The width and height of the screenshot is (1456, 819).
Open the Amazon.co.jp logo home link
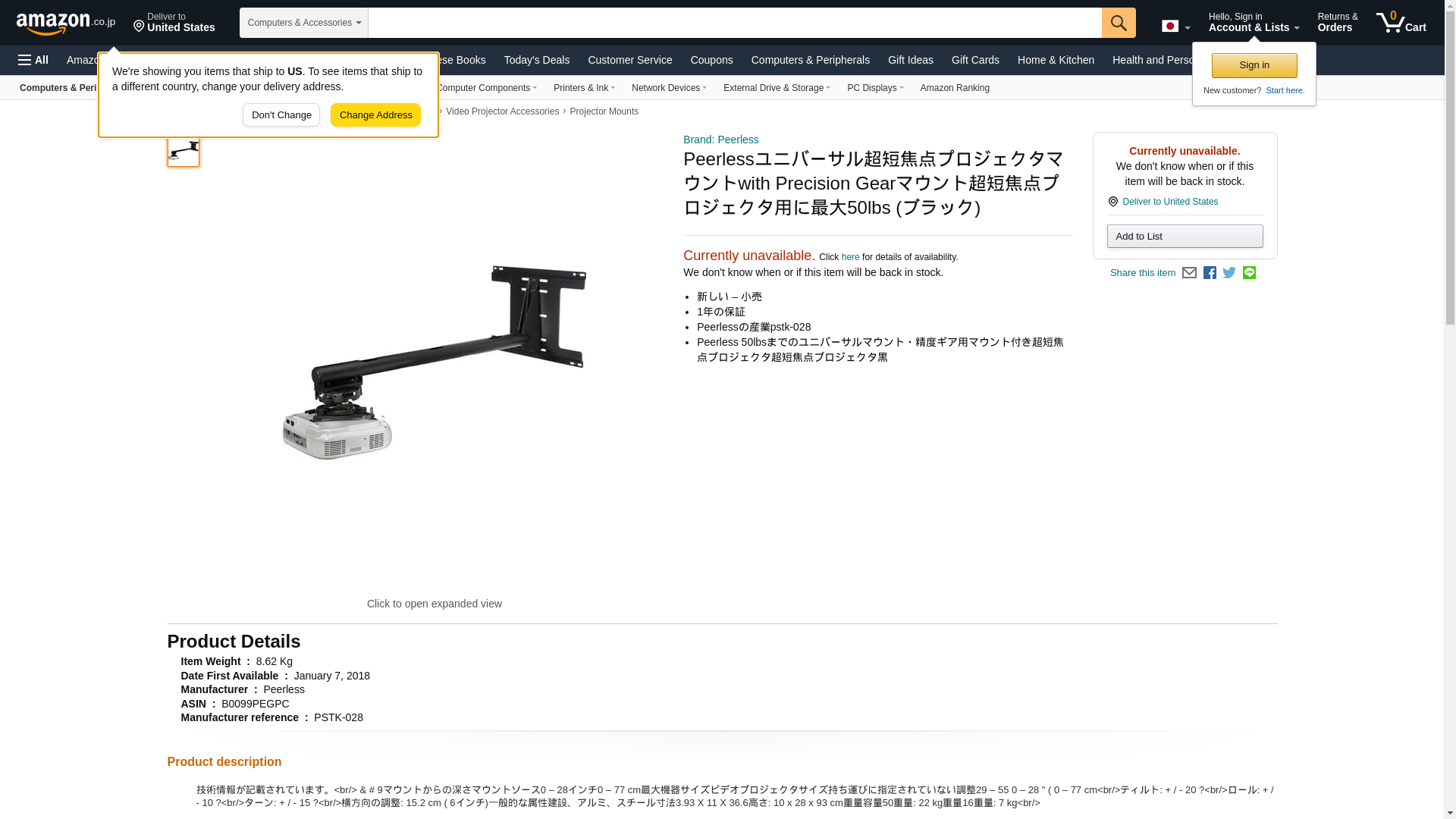coord(66,24)
